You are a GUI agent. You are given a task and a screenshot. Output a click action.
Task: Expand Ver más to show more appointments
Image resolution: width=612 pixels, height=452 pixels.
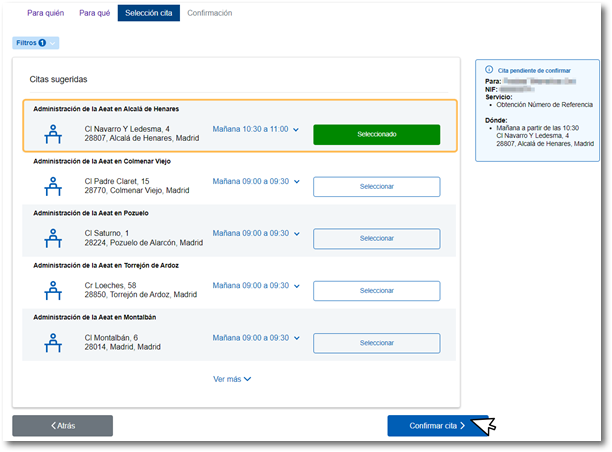tap(232, 379)
